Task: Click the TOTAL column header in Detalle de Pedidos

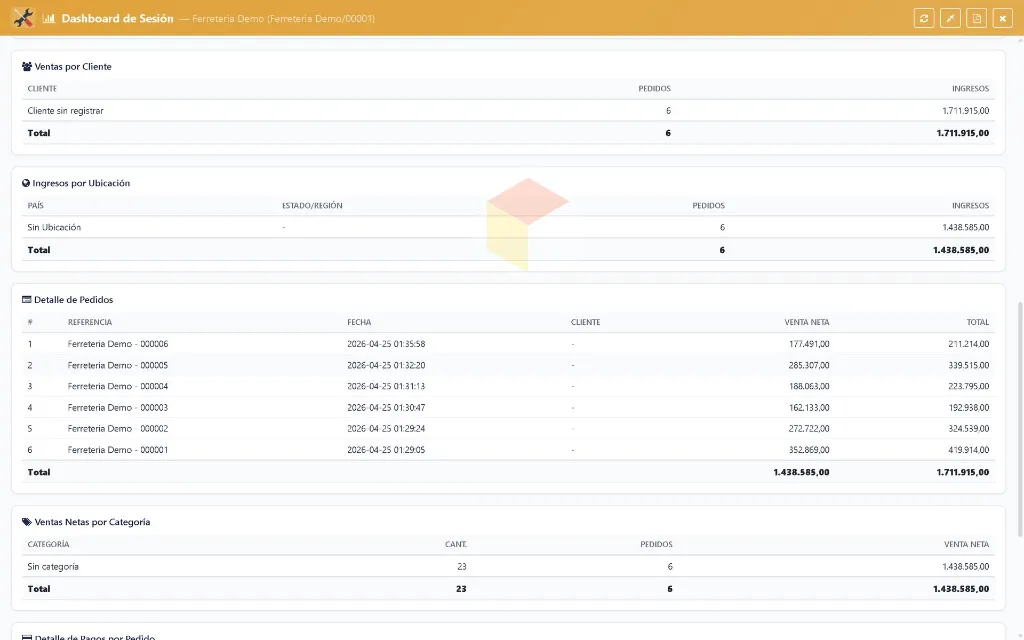Action: [978, 323]
